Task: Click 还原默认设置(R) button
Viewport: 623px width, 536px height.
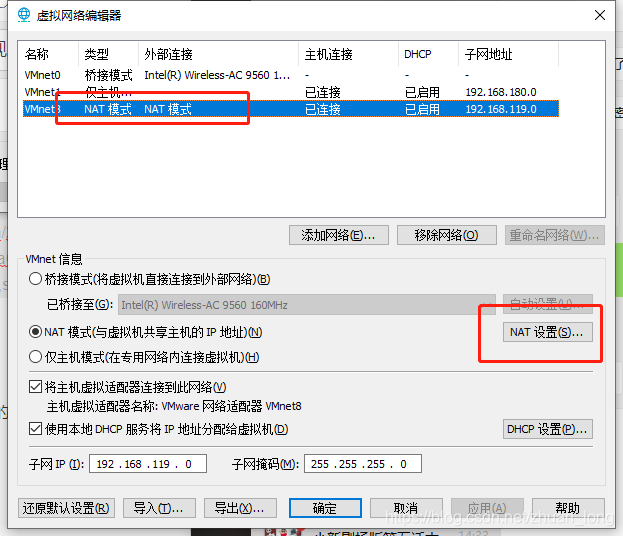Action: pyautogui.click(x=66, y=508)
